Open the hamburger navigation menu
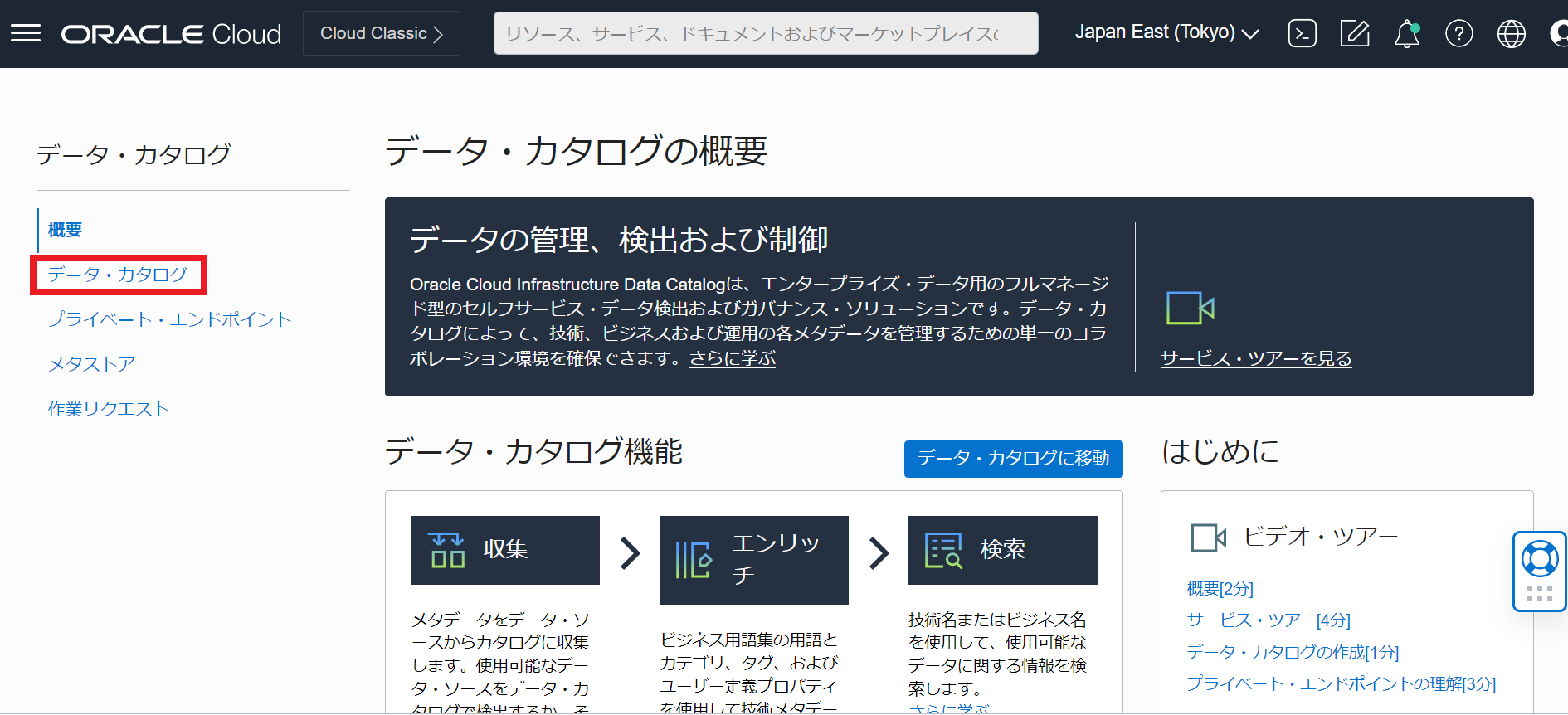Image resolution: width=1568 pixels, height=715 pixels. [26, 33]
